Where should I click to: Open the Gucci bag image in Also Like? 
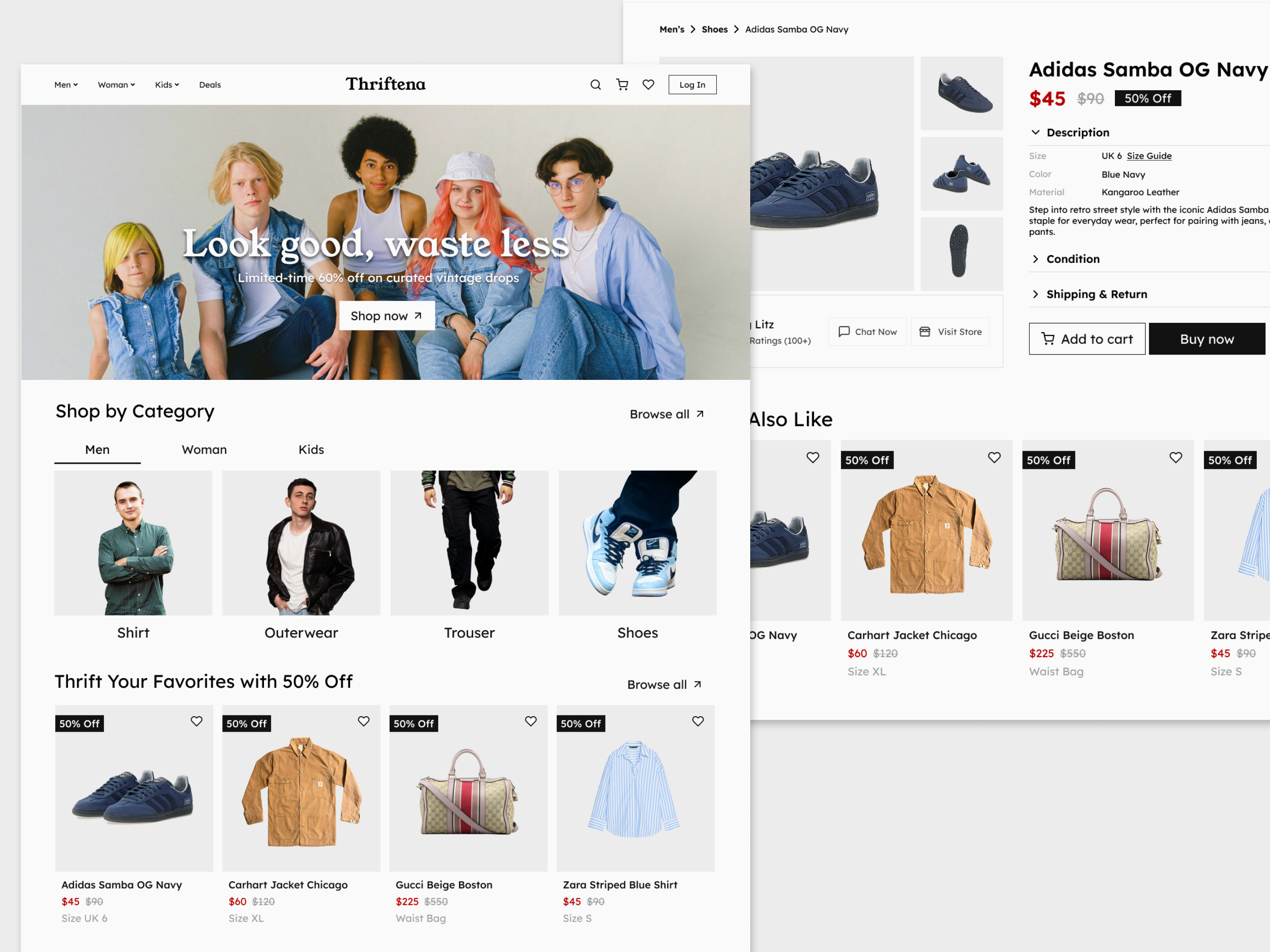1108,531
